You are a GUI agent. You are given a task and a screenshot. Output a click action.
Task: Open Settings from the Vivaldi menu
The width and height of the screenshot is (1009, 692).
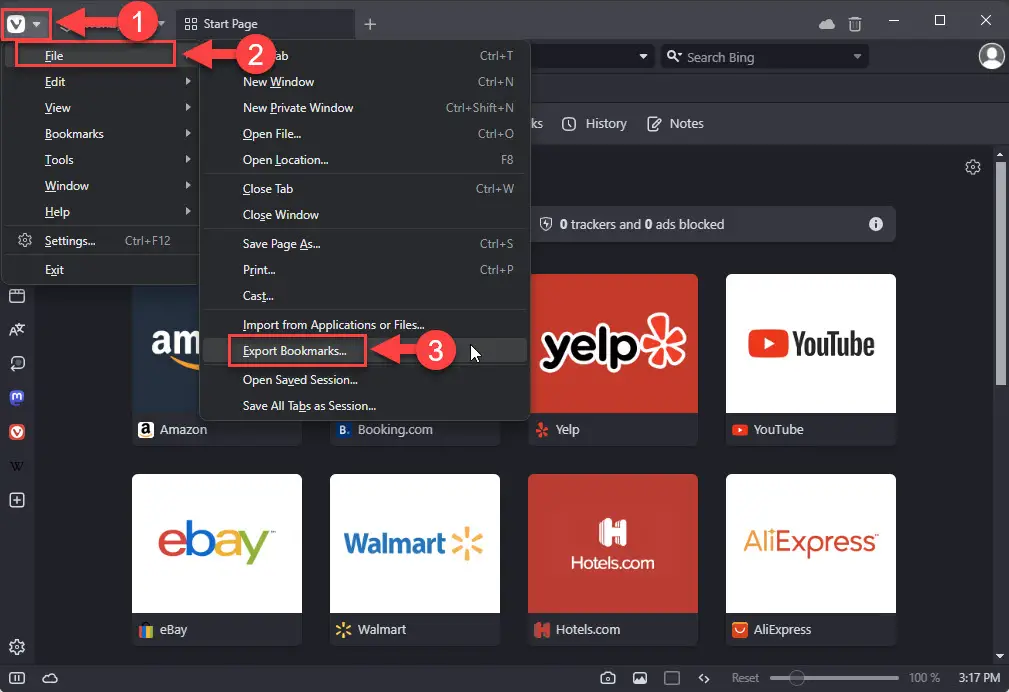(x=100, y=241)
